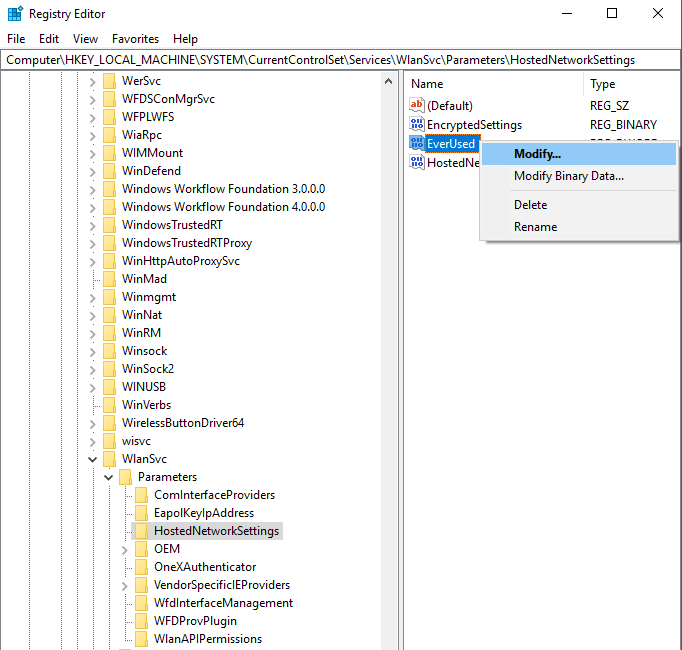
Task: Click the EncryptedSettings binary value icon
Action: [417, 124]
